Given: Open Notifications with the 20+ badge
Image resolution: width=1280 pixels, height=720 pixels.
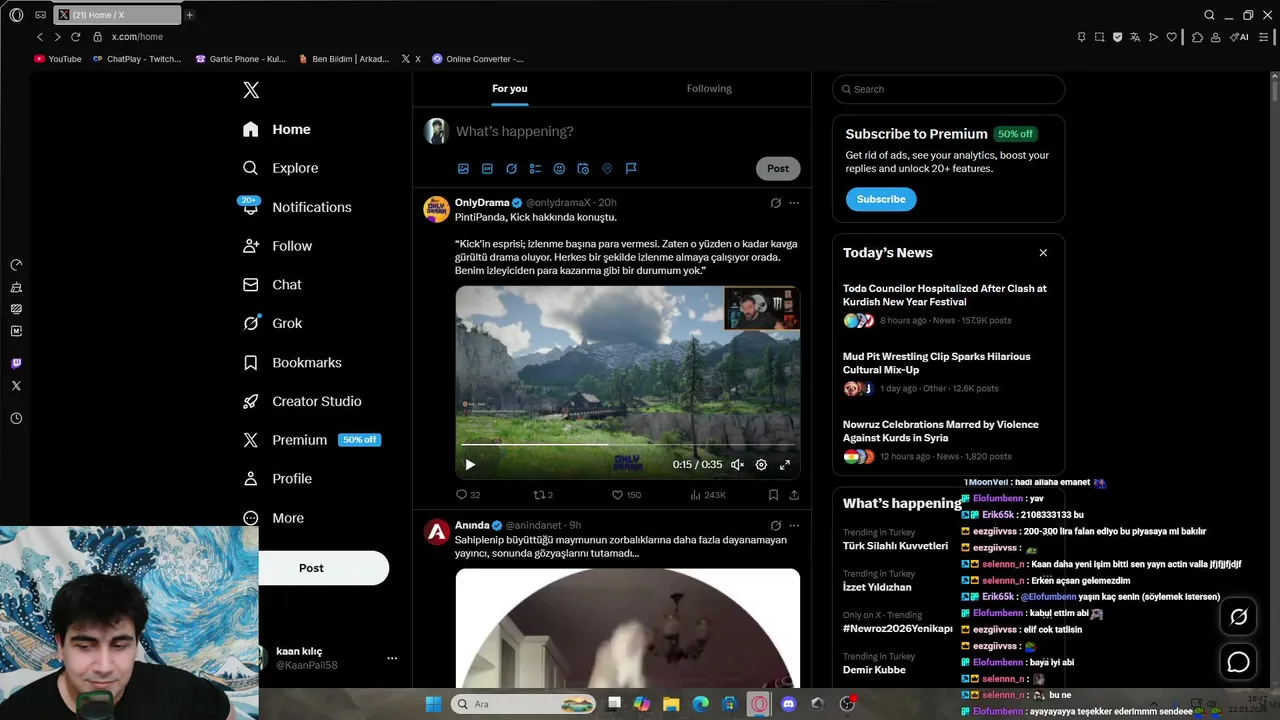Looking at the screenshot, I should [x=297, y=207].
